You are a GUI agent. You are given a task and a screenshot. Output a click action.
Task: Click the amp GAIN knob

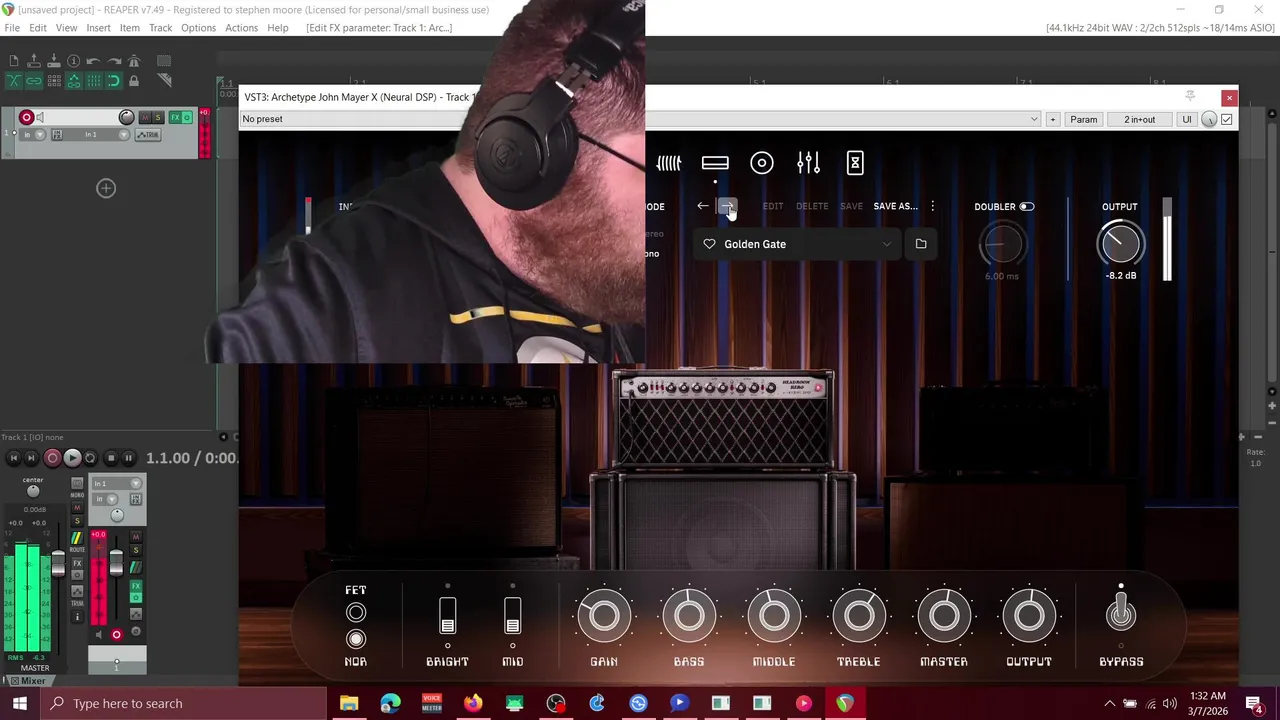604,616
